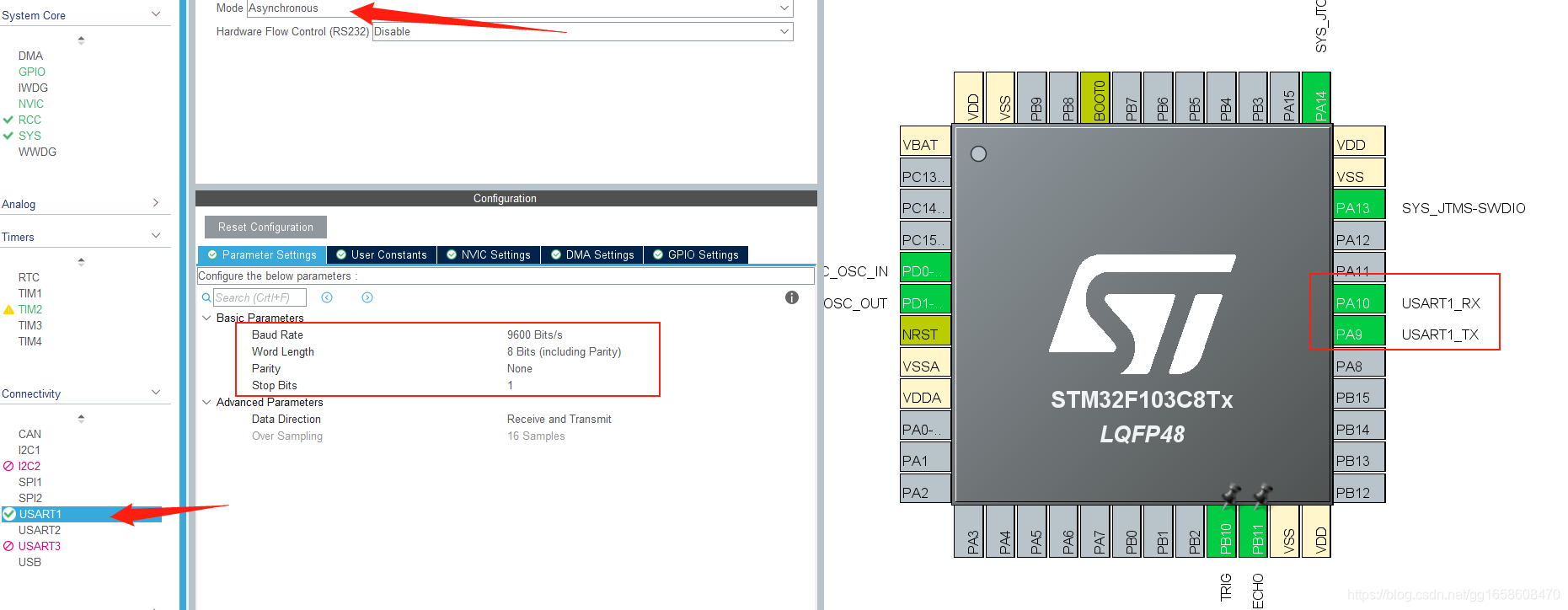
Task: Open the parameter info icon
Action: 792,297
